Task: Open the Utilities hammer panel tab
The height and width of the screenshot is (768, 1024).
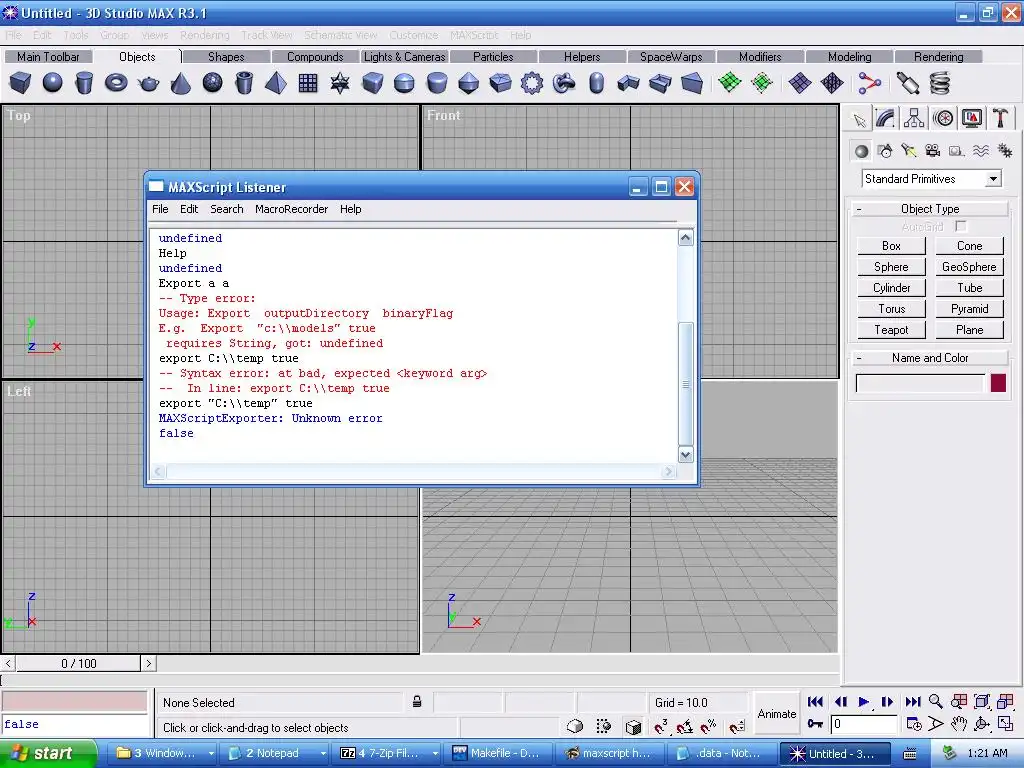Action: coord(1000,119)
